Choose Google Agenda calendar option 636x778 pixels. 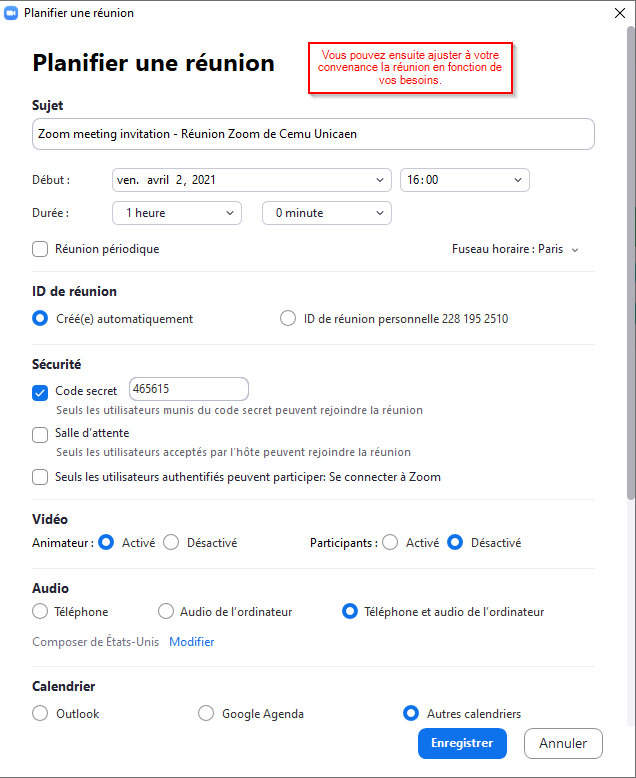coord(206,714)
